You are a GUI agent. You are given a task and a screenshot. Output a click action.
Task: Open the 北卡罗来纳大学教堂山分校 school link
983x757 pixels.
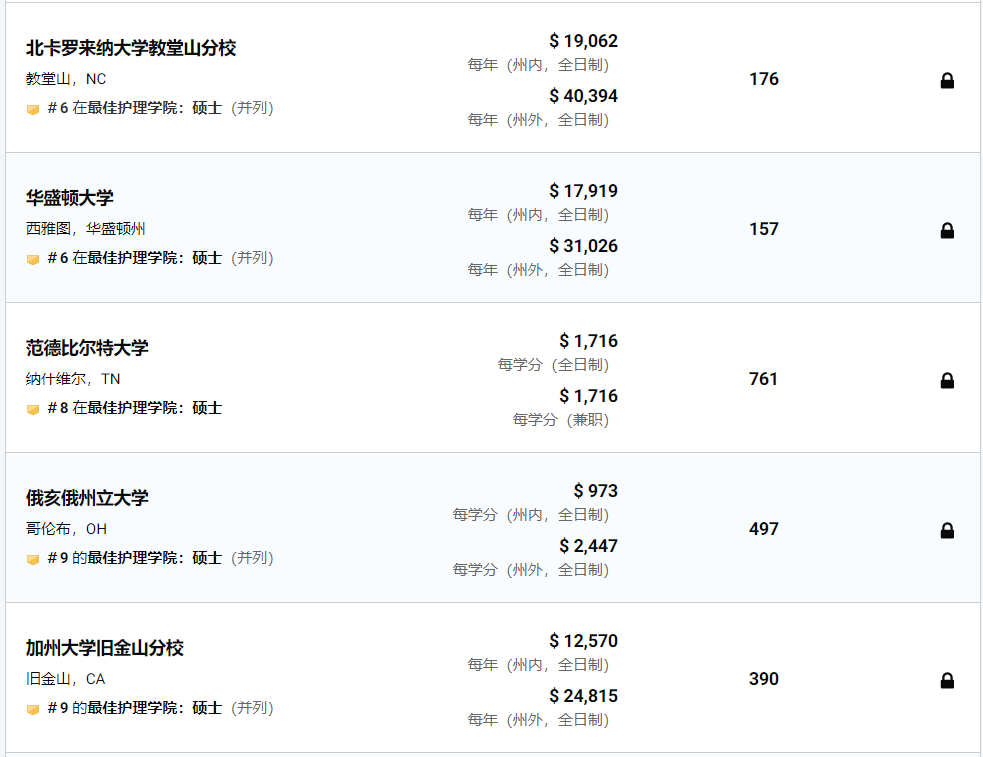tap(131, 48)
